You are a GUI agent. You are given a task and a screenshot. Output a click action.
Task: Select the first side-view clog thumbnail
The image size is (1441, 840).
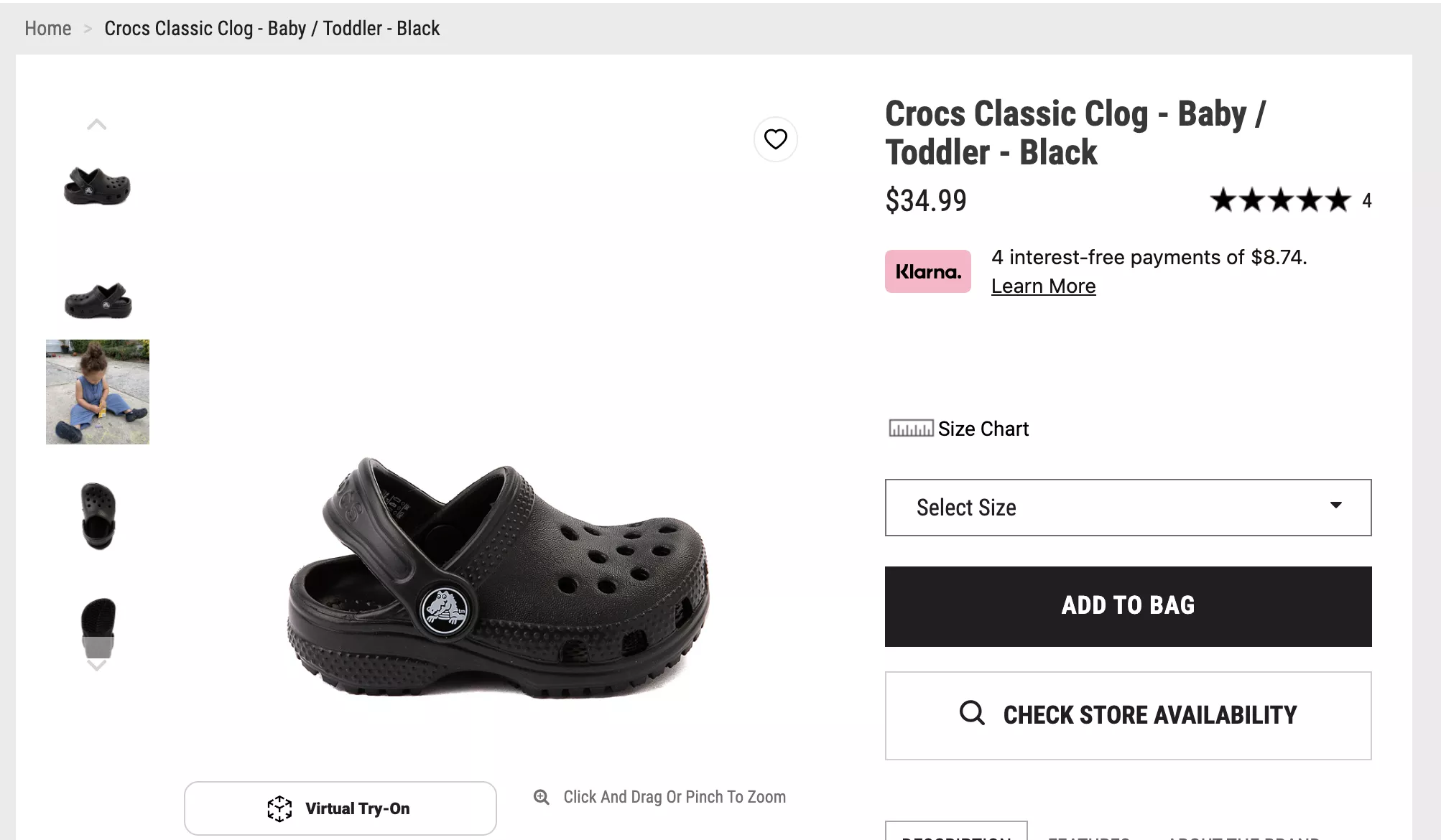97,186
